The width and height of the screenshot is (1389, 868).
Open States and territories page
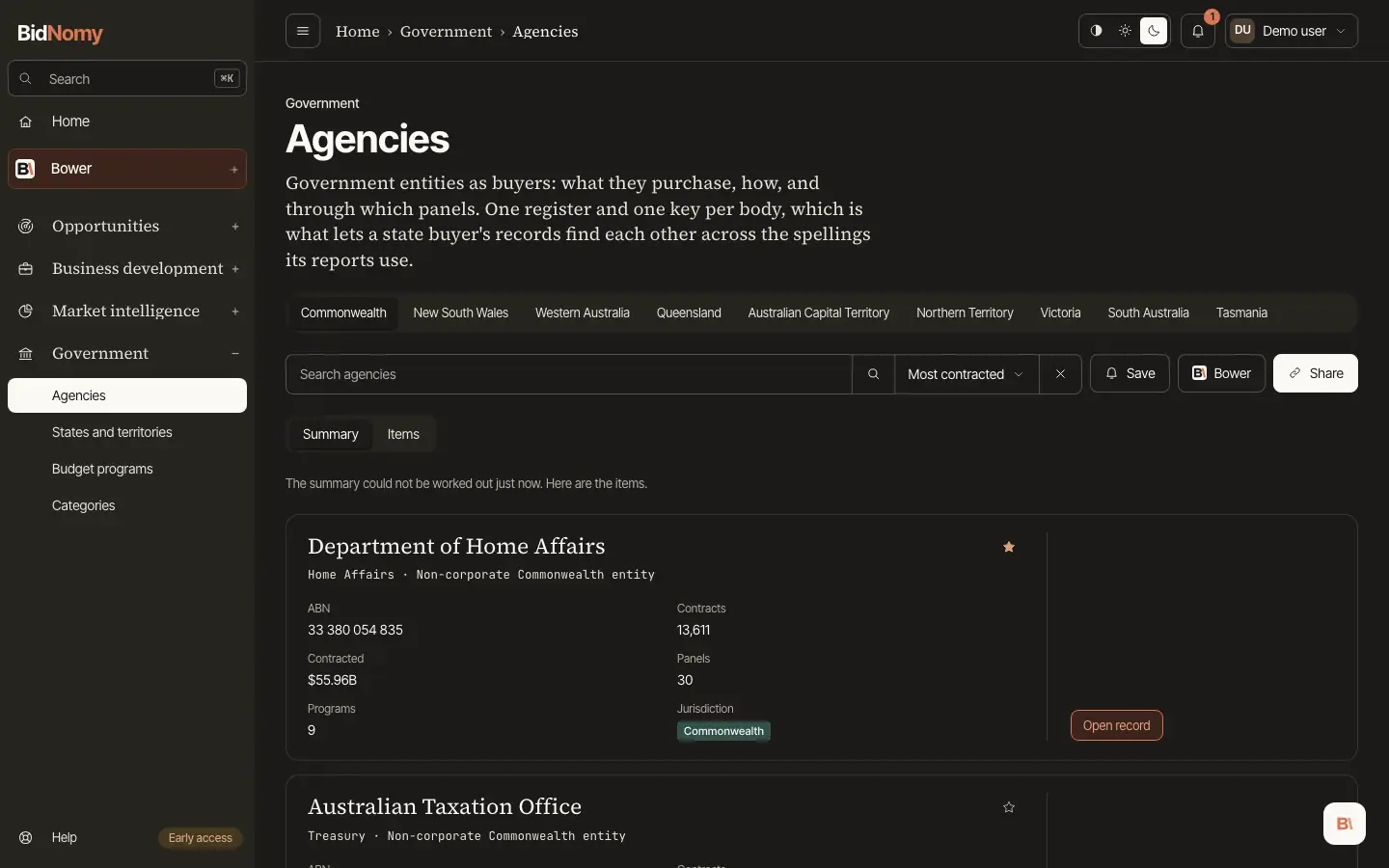(127, 432)
